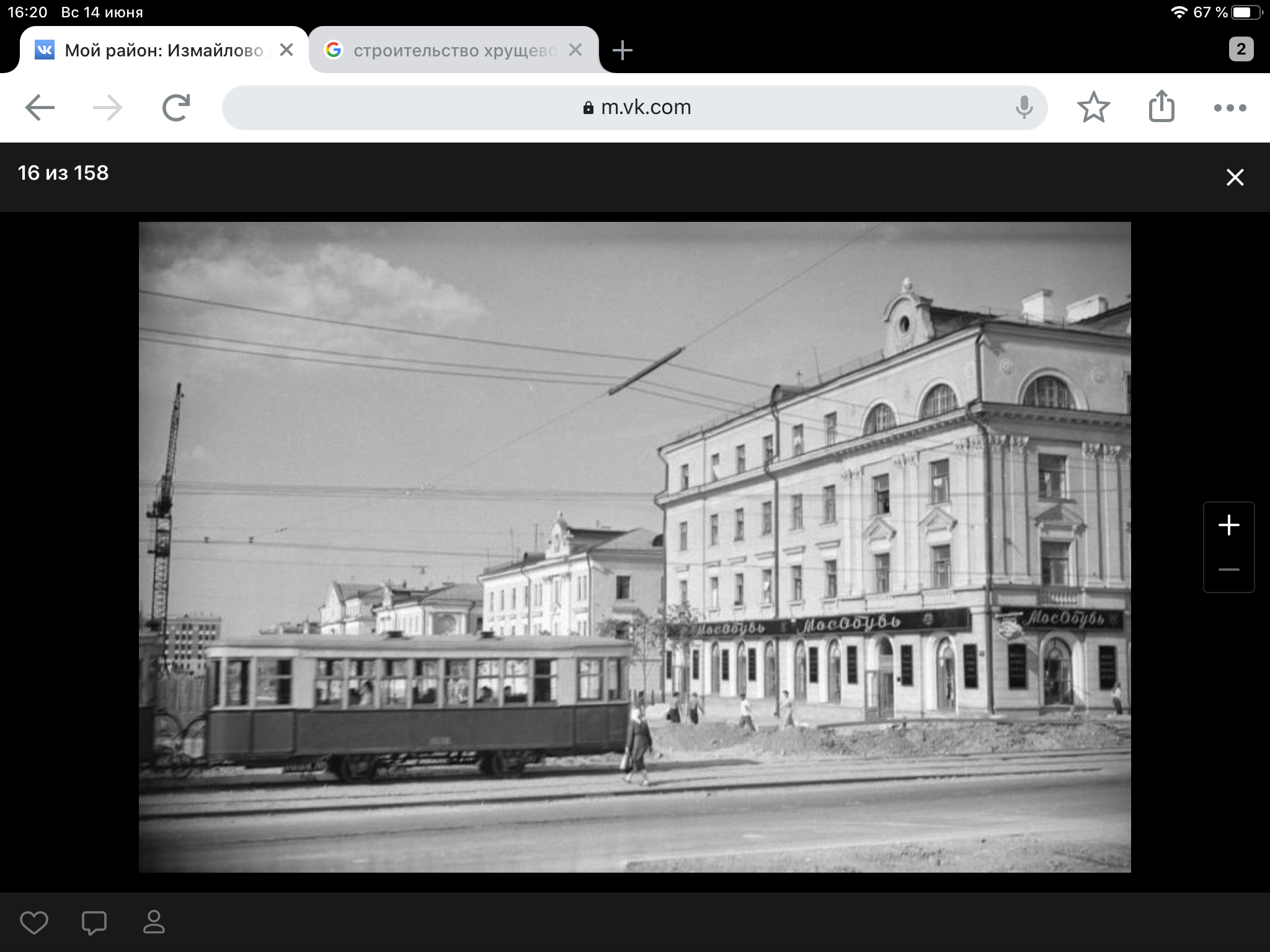Open the photo comments icon
This screenshot has width=1270, height=952.
pos(94,923)
